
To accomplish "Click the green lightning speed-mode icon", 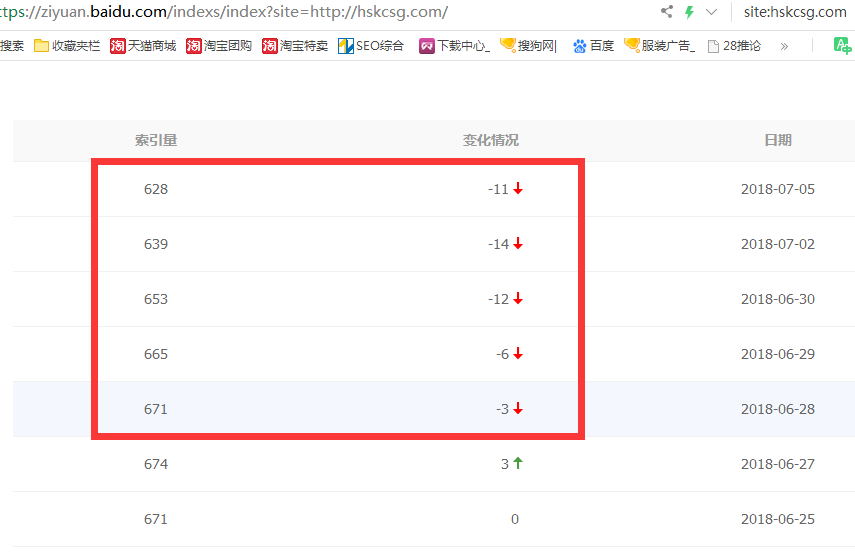I will click(x=689, y=12).
